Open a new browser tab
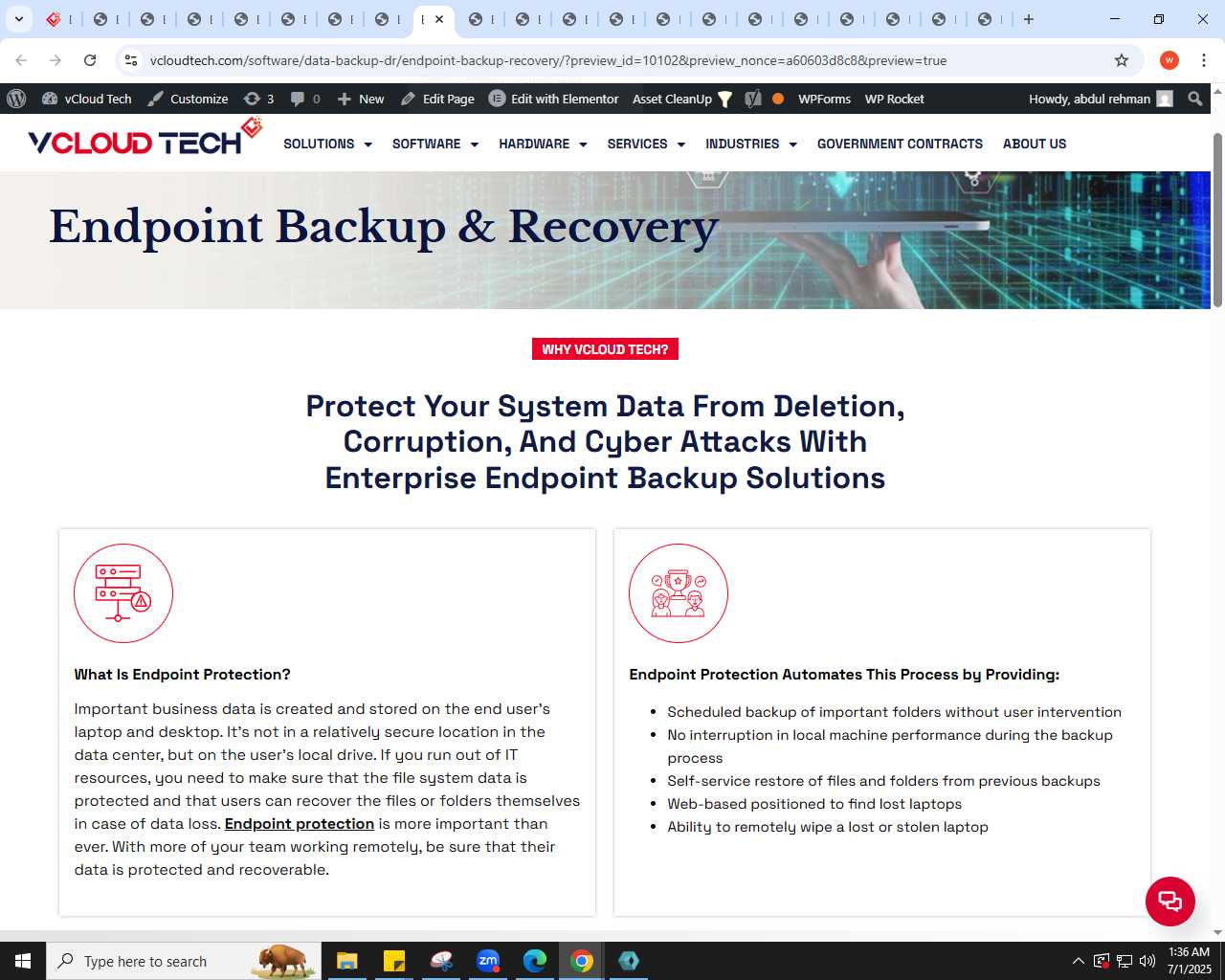 [1029, 19]
